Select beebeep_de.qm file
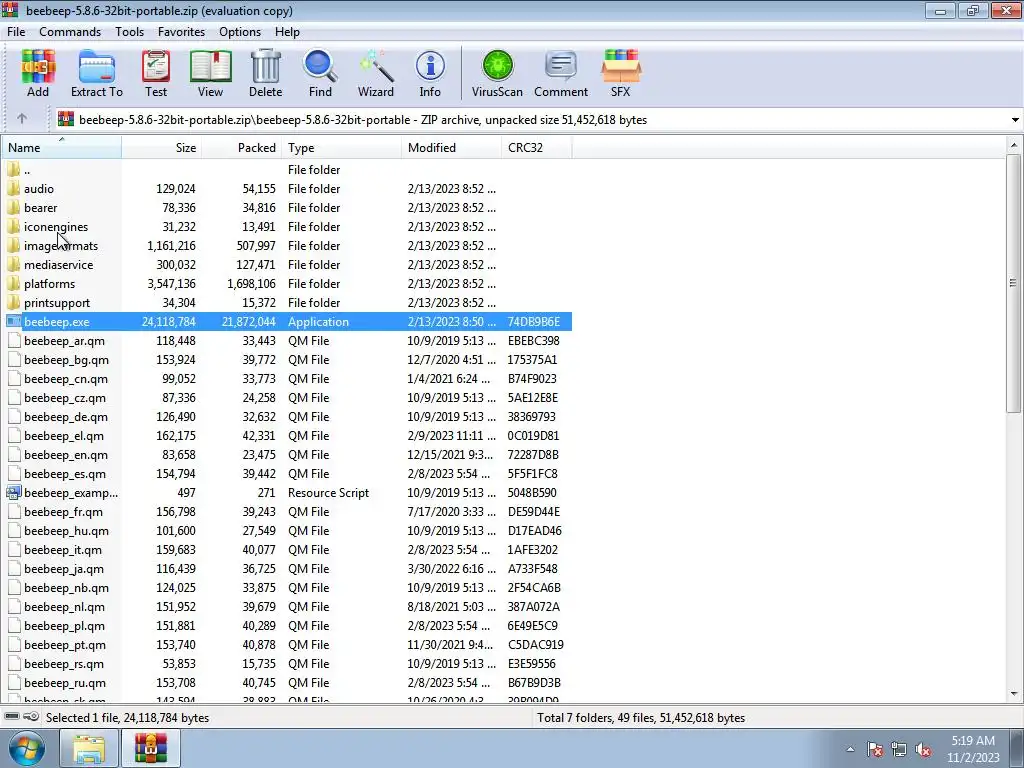The height and width of the screenshot is (768, 1024). point(287,416)
